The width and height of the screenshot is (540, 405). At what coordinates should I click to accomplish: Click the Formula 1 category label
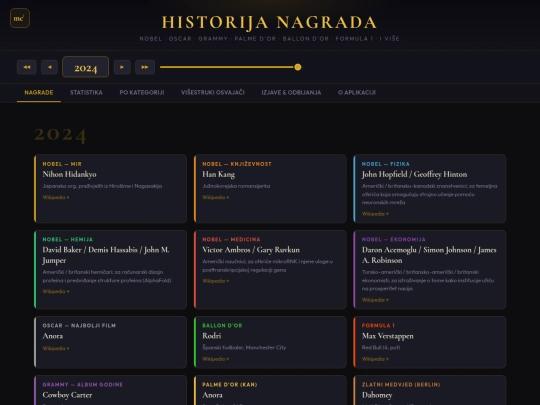click(378, 325)
